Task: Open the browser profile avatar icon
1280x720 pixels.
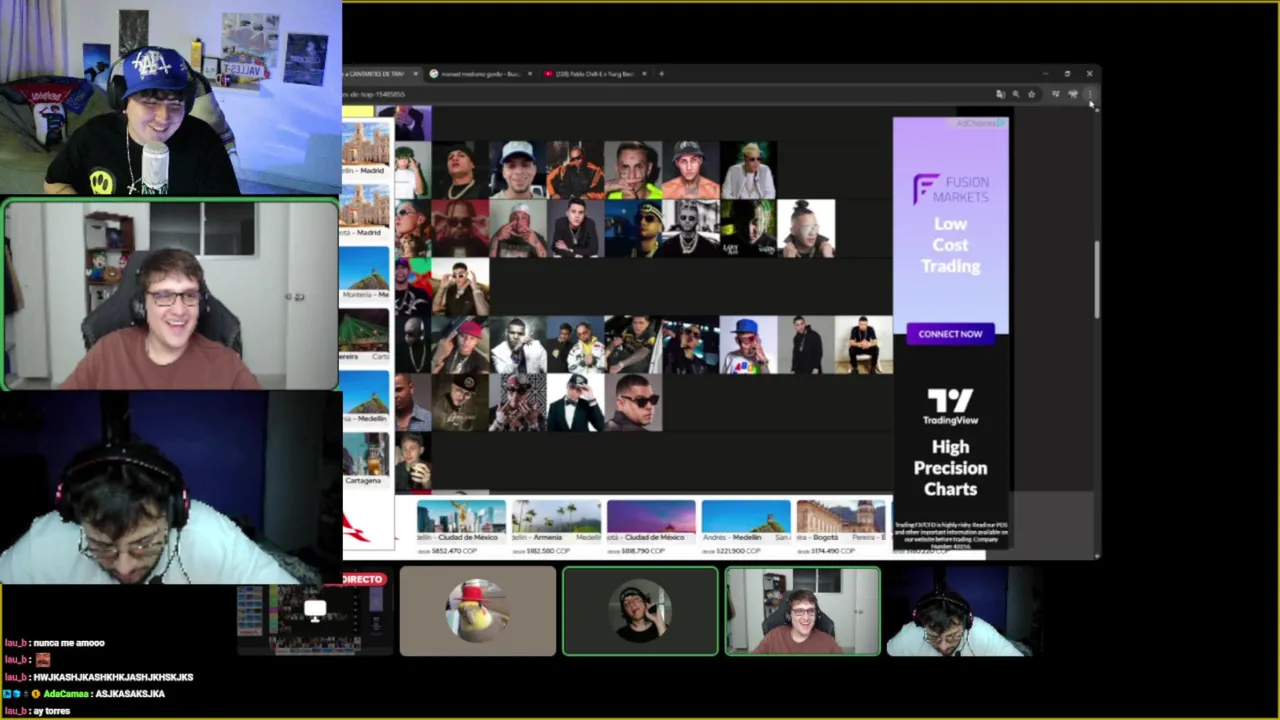Action: point(1073,94)
